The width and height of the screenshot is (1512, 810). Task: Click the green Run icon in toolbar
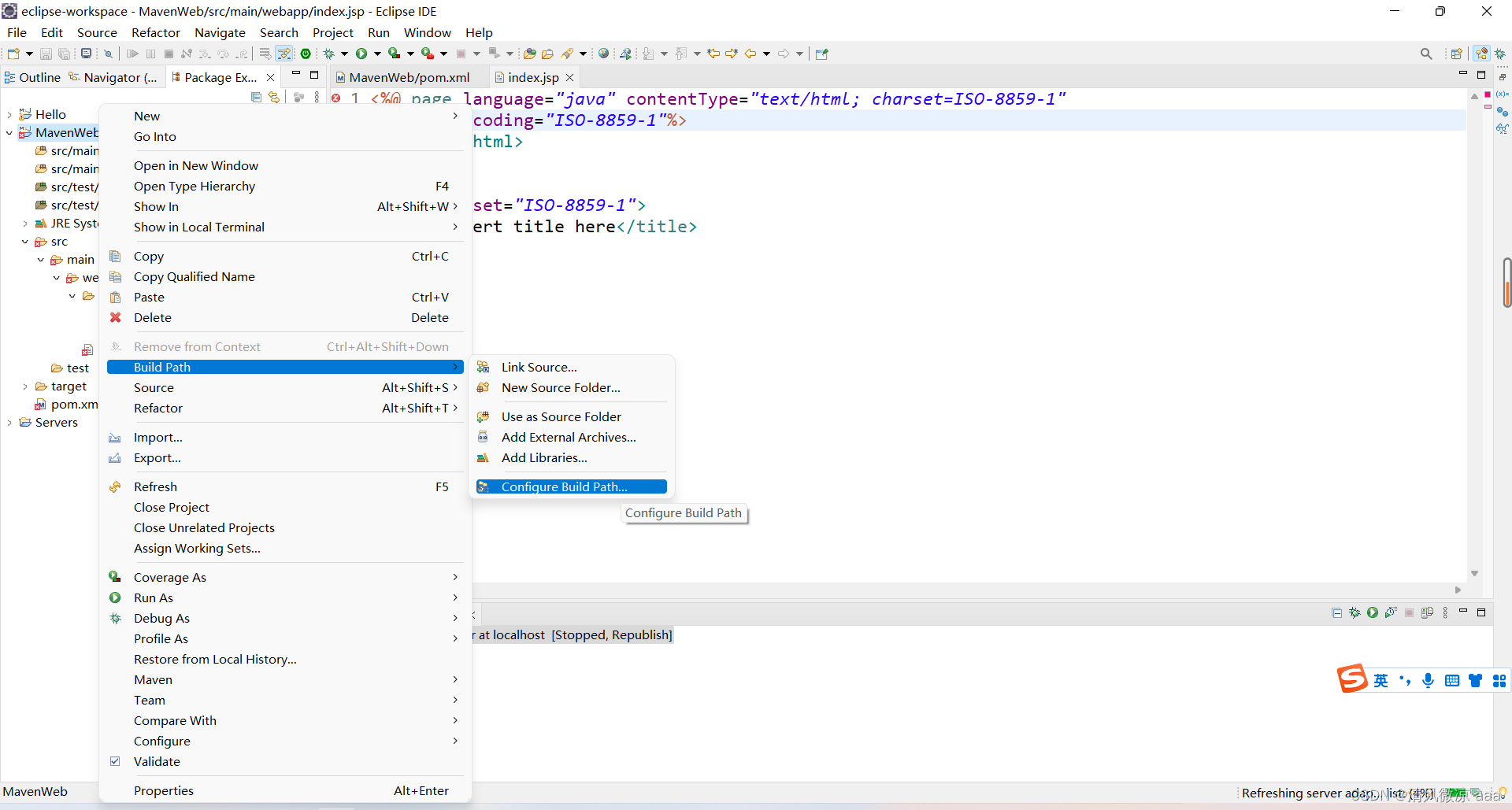click(361, 53)
